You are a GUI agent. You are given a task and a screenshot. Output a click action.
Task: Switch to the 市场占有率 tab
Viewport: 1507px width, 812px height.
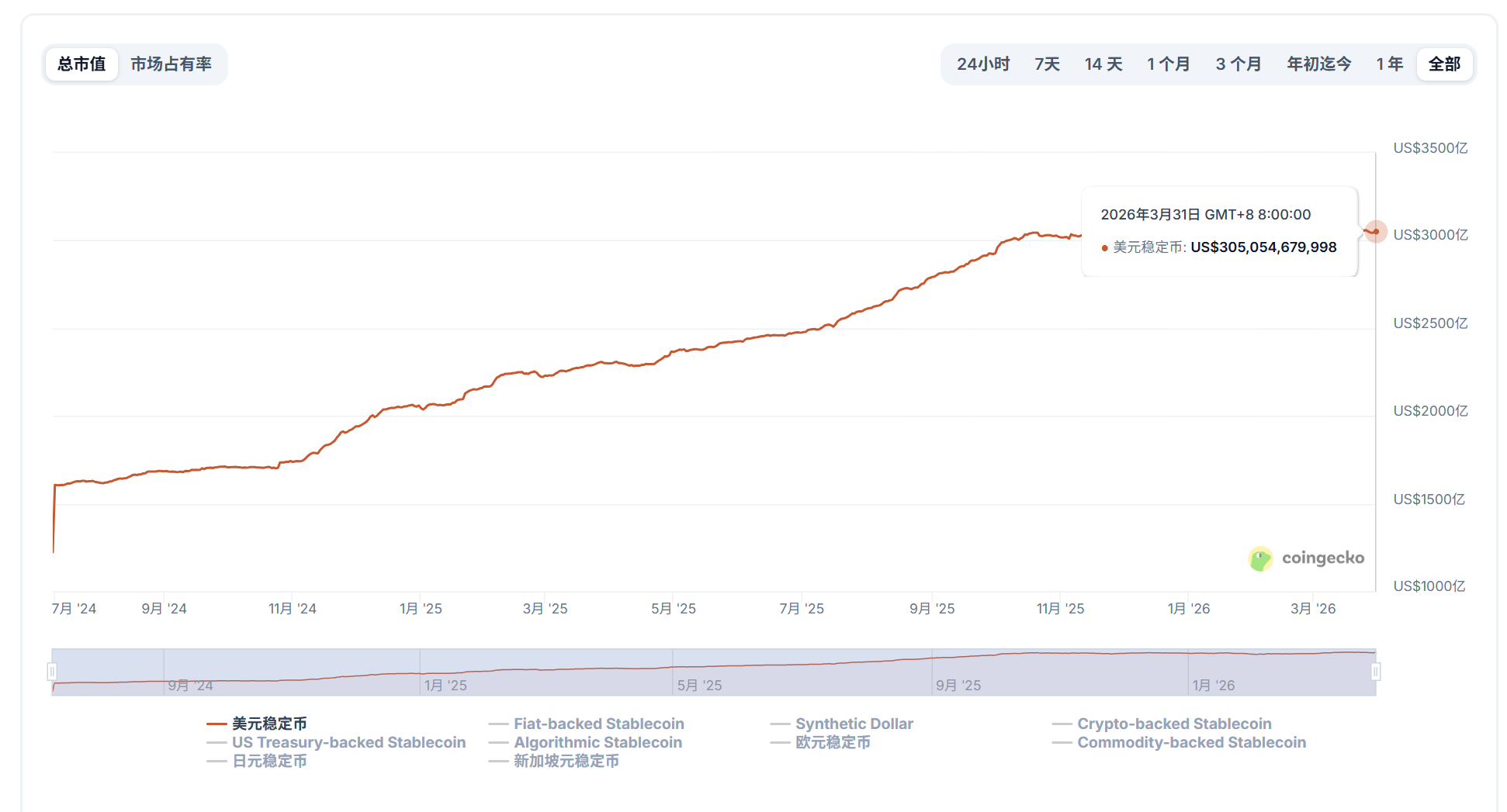[171, 64]
